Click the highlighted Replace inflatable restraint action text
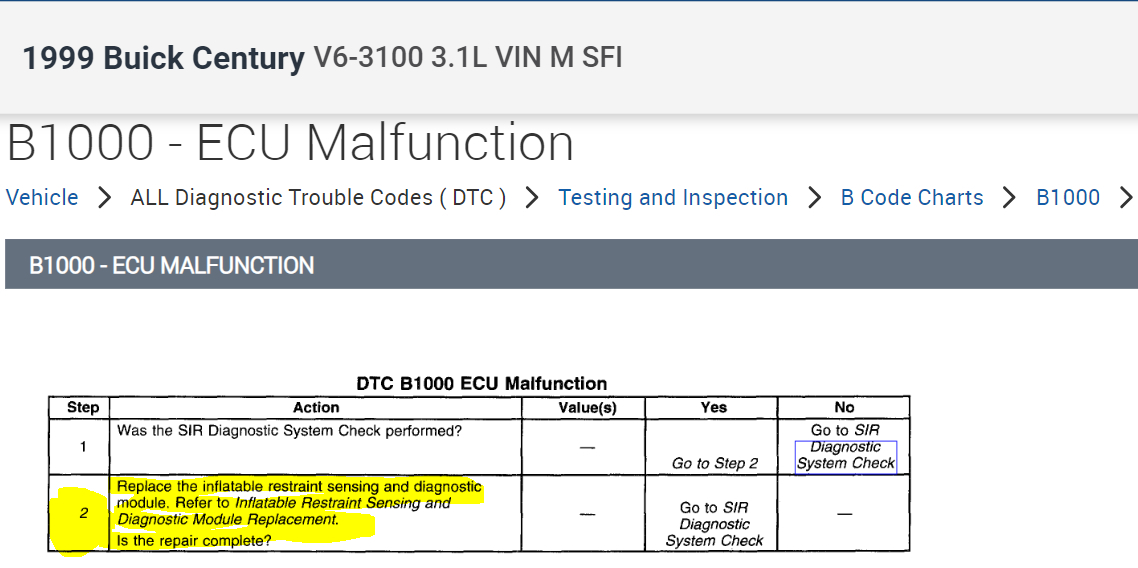Viewport: 1138px width, 568px height. coord(298,503)
